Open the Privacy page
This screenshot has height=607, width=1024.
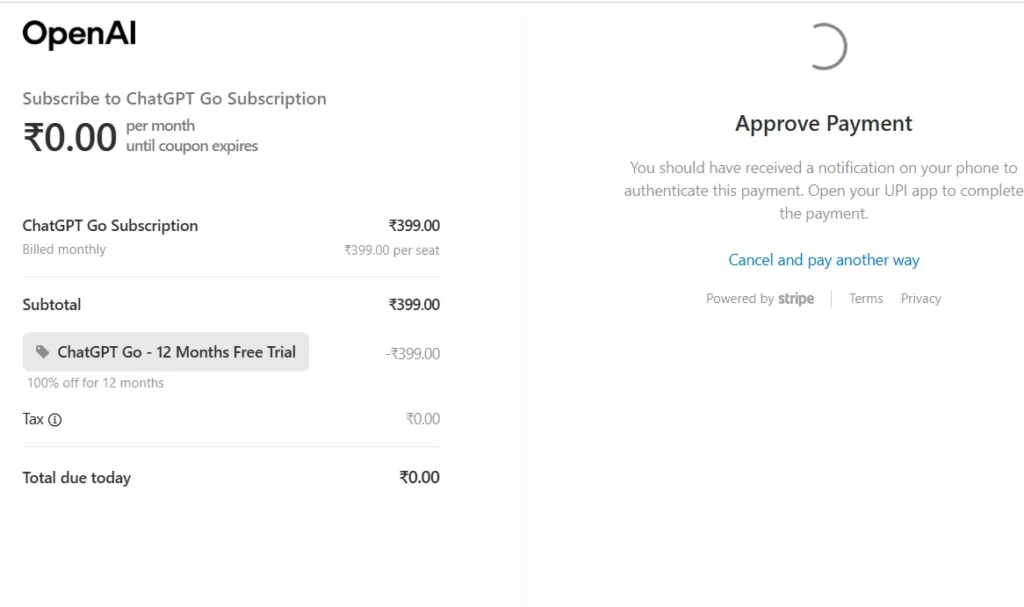point(920,298)
